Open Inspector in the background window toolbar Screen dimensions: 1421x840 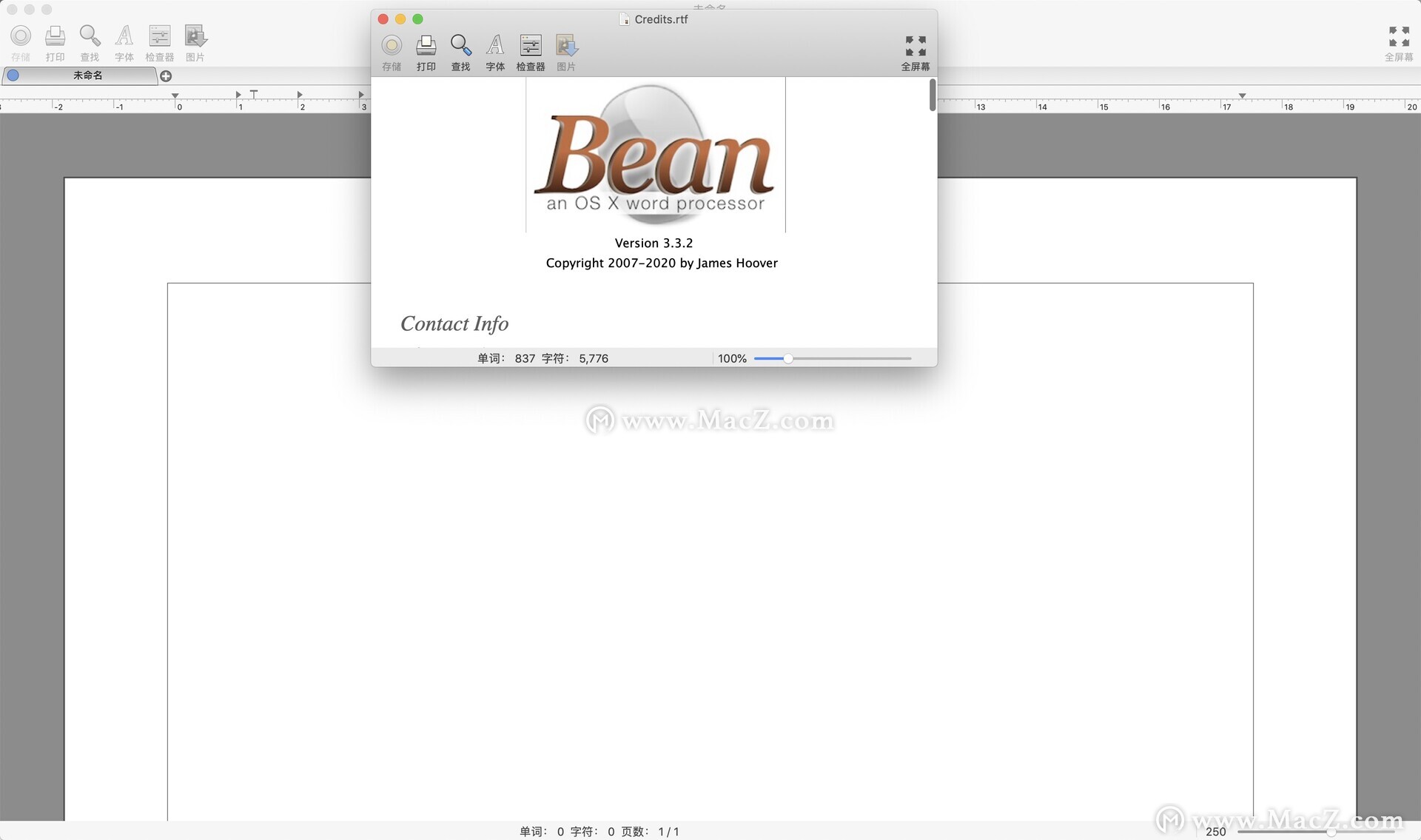[159, 36]
